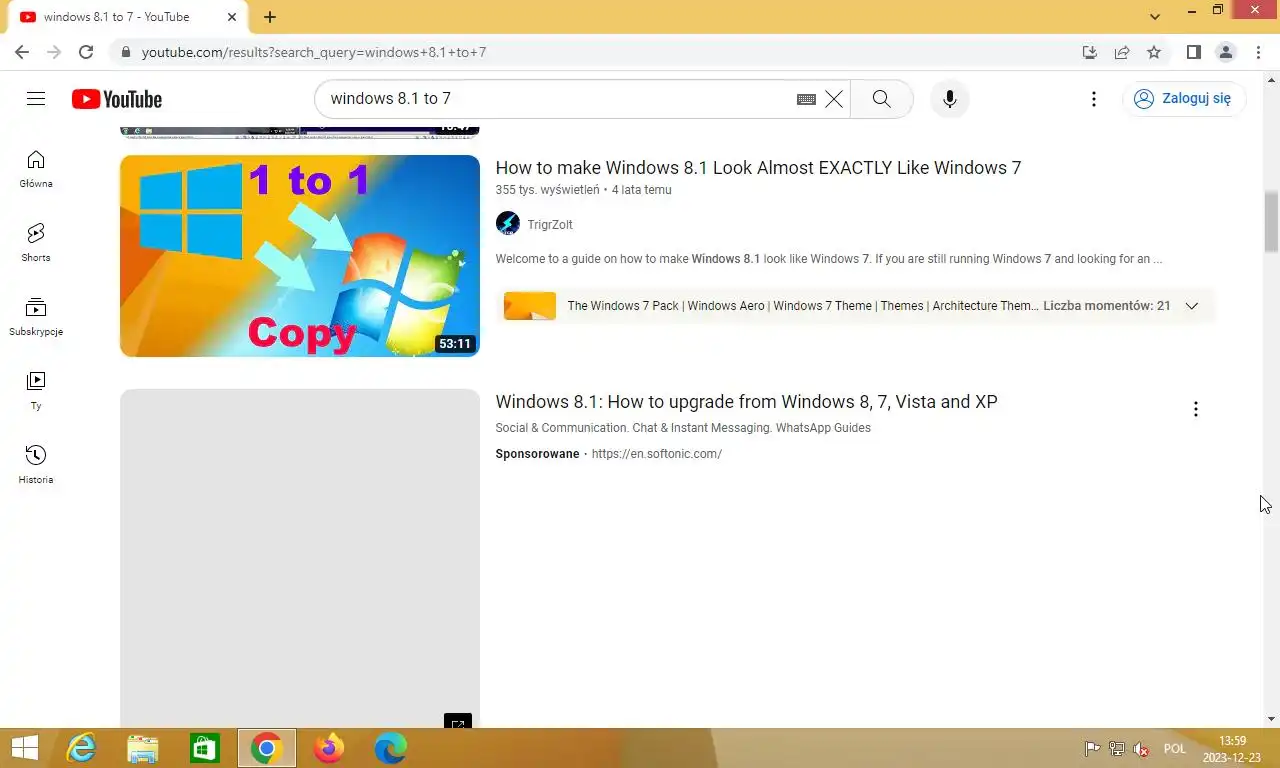The height and width of the screenshot is (768, 1280).
Task: Open Subskrypcje in the sidebar
Action: click(36, 317)
